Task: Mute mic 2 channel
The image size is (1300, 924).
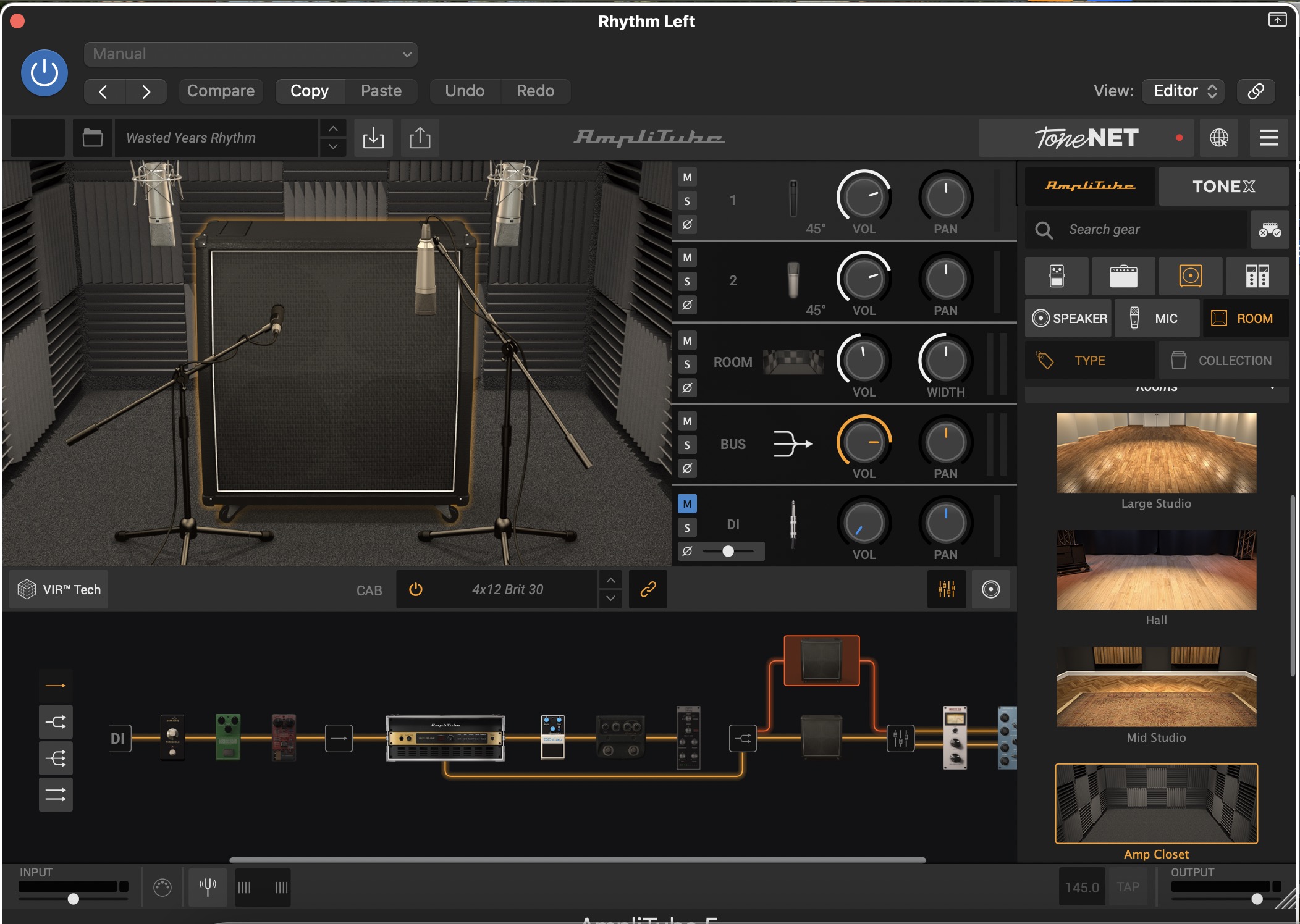Action: point(687,258)
